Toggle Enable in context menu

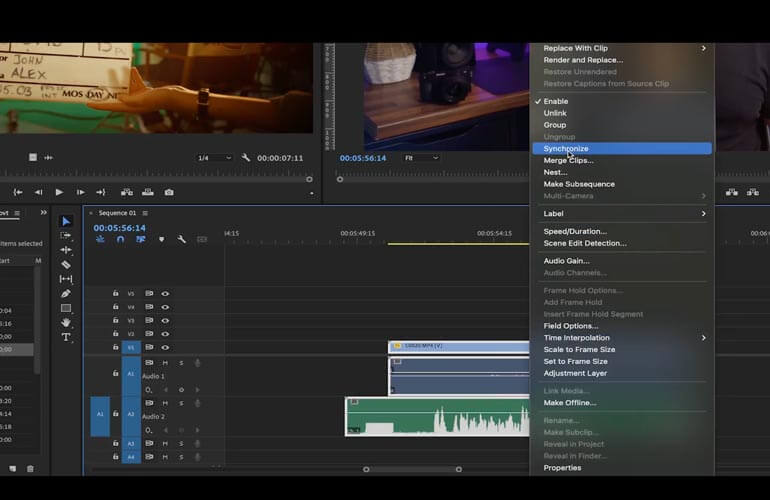(x=622, y=101)
